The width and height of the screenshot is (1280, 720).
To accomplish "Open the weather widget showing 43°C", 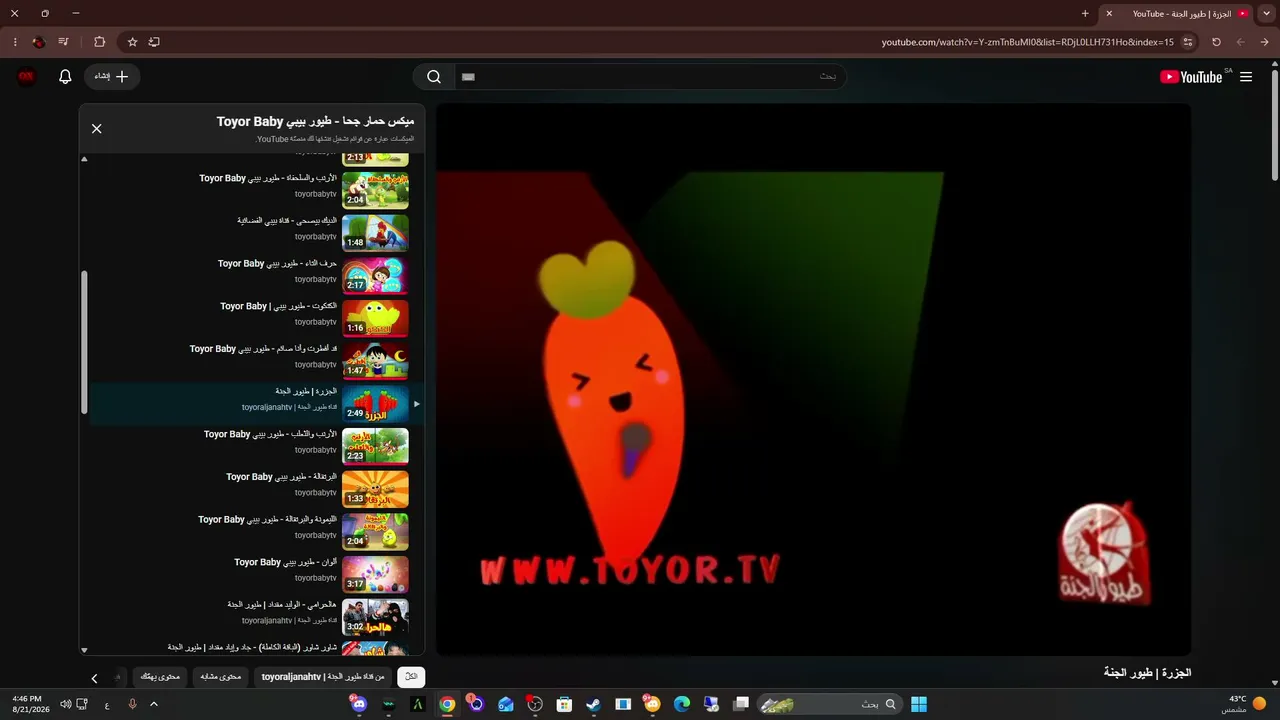I will [x=1243, y=704].
